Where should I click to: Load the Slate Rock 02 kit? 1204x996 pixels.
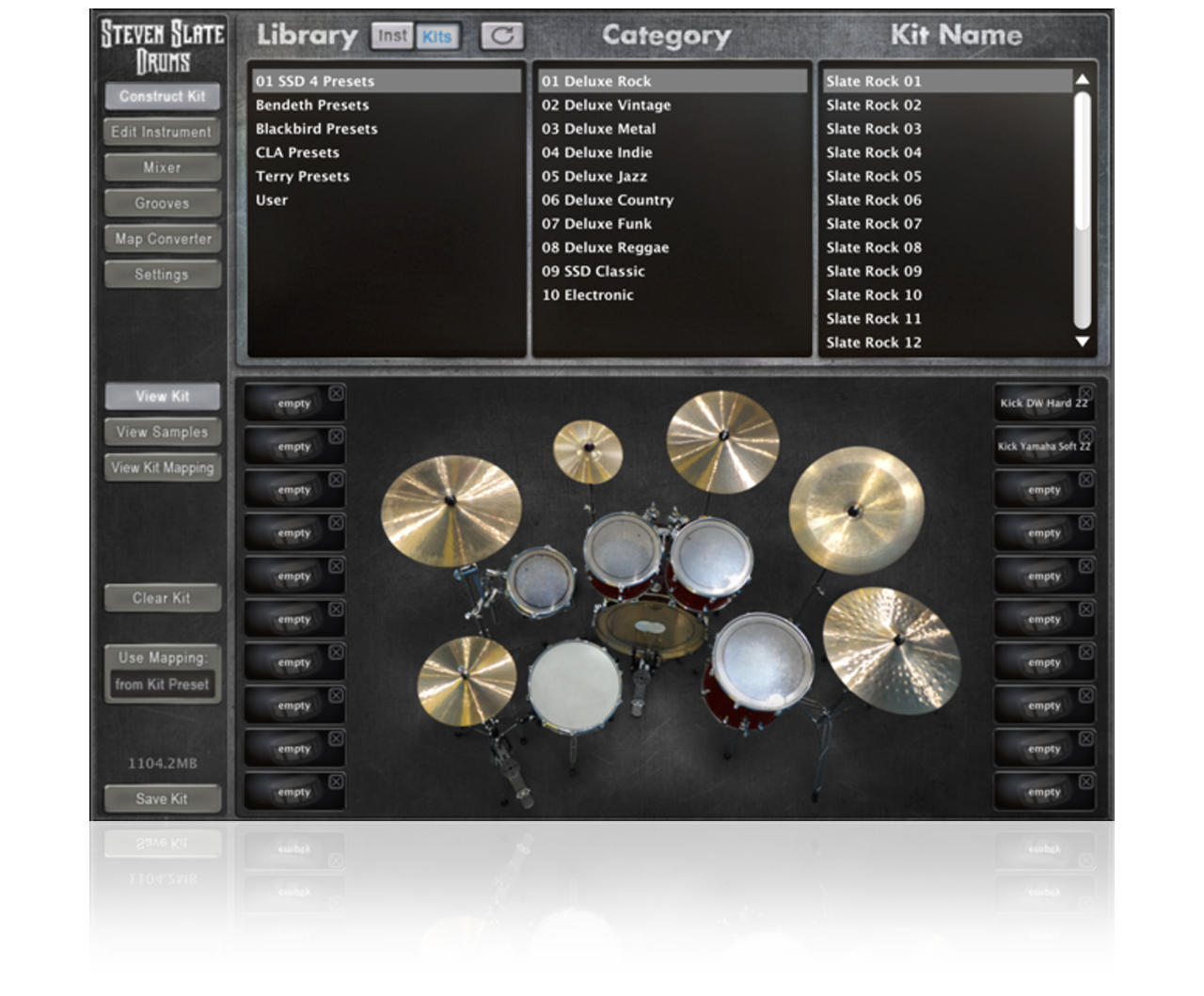[946, 104]
